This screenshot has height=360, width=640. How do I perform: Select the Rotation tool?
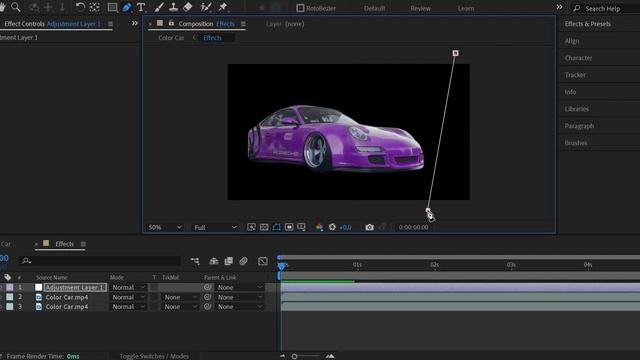[x=80, y=7]
